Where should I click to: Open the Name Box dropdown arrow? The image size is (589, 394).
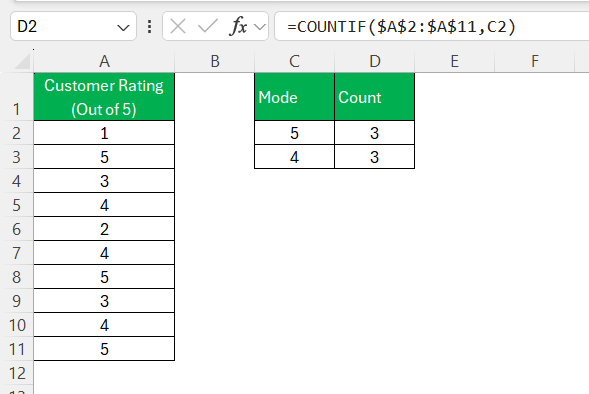coord(123,27)
